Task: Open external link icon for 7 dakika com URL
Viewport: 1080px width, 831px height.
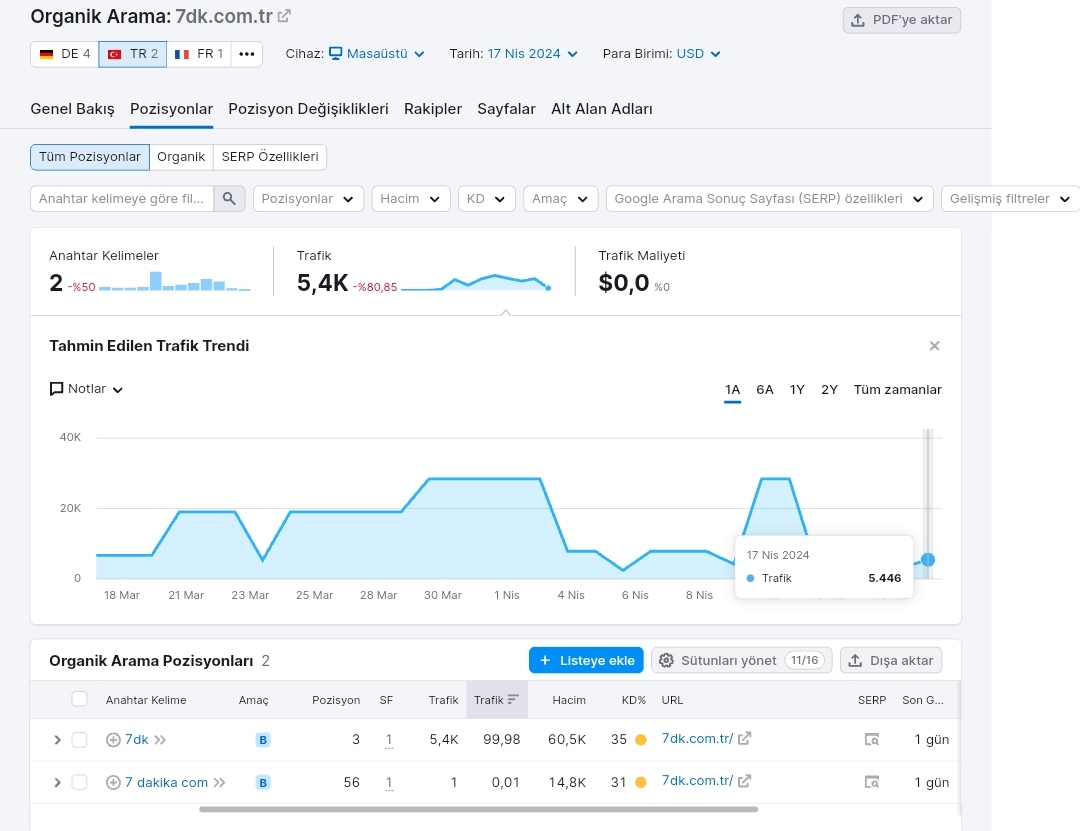Action: (744, 781)
